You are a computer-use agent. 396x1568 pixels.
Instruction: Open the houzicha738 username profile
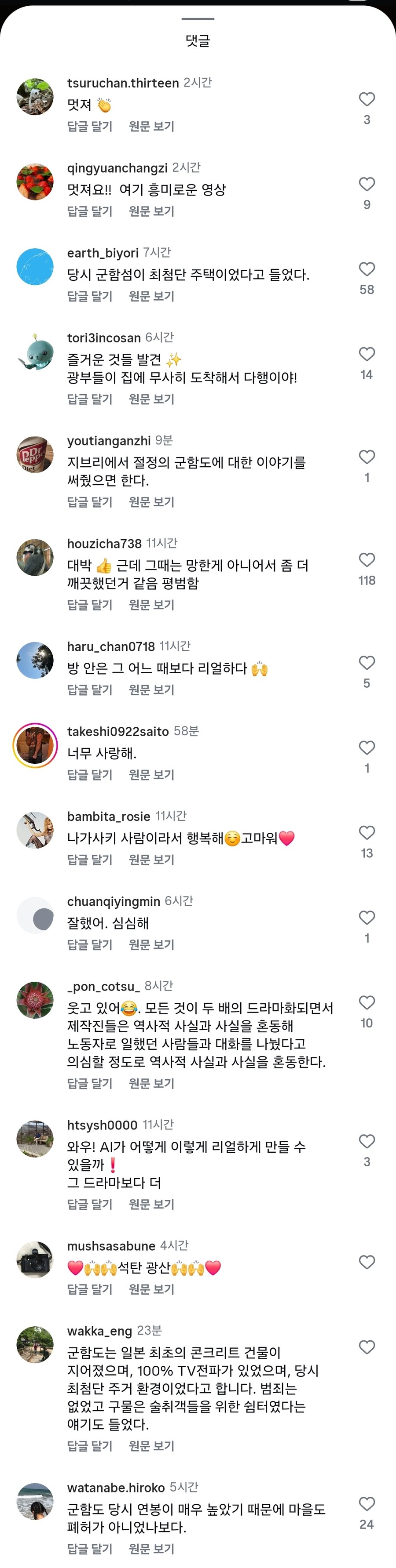point(104,544)
